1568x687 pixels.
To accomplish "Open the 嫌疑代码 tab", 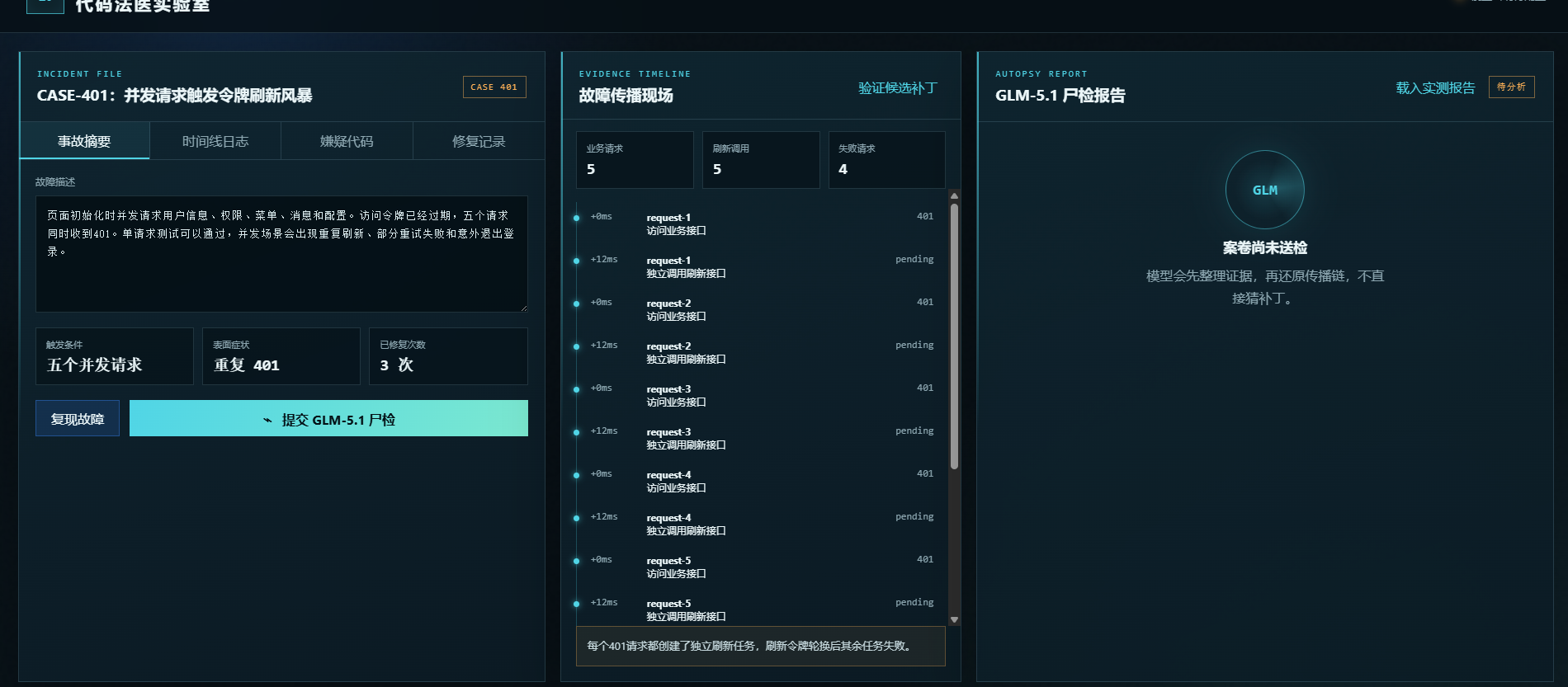I will click(x=347, y=141).
